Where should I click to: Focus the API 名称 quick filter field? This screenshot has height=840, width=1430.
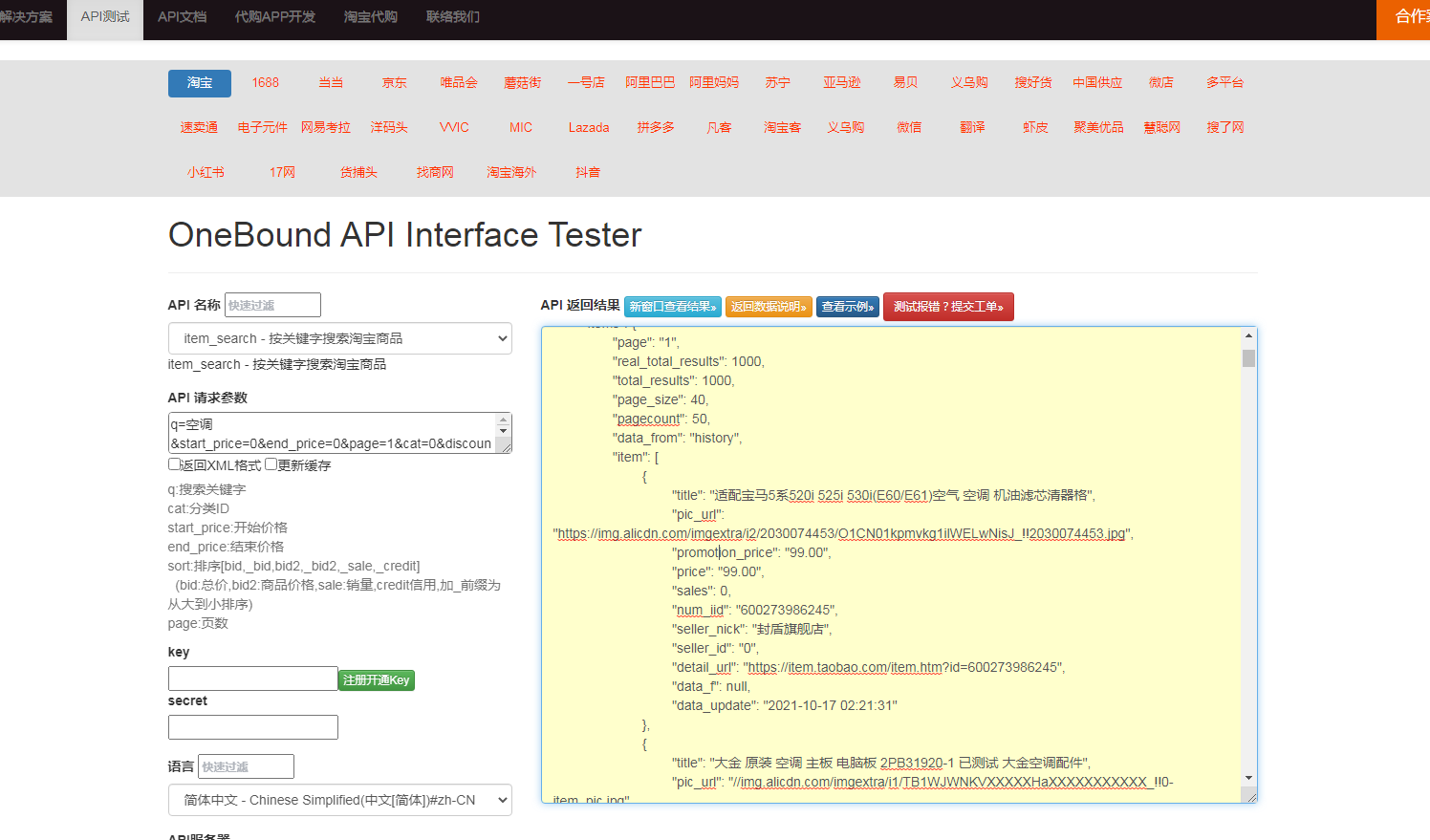point(272,305)
